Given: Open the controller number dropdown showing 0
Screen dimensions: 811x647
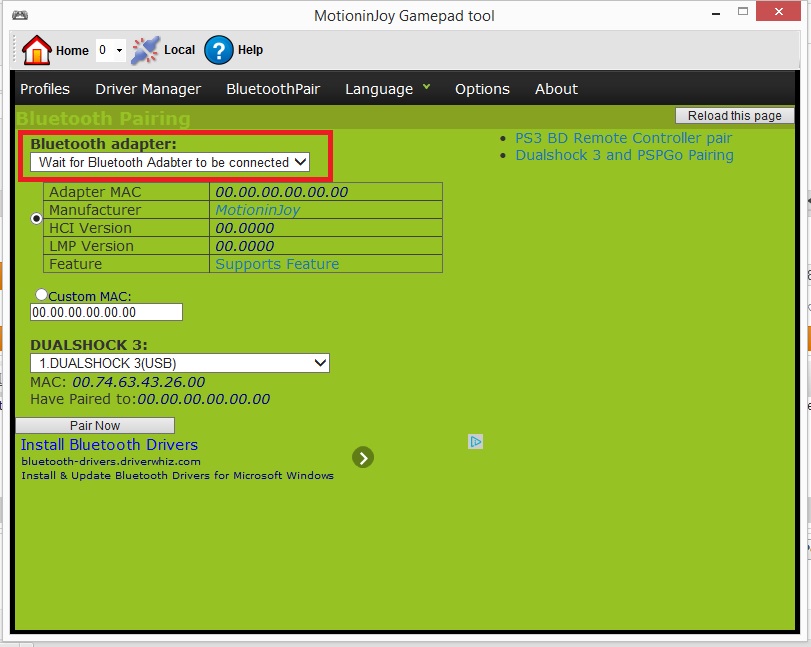Looking at the screenshot, I should pyautogui.click(x=111, y=50).
